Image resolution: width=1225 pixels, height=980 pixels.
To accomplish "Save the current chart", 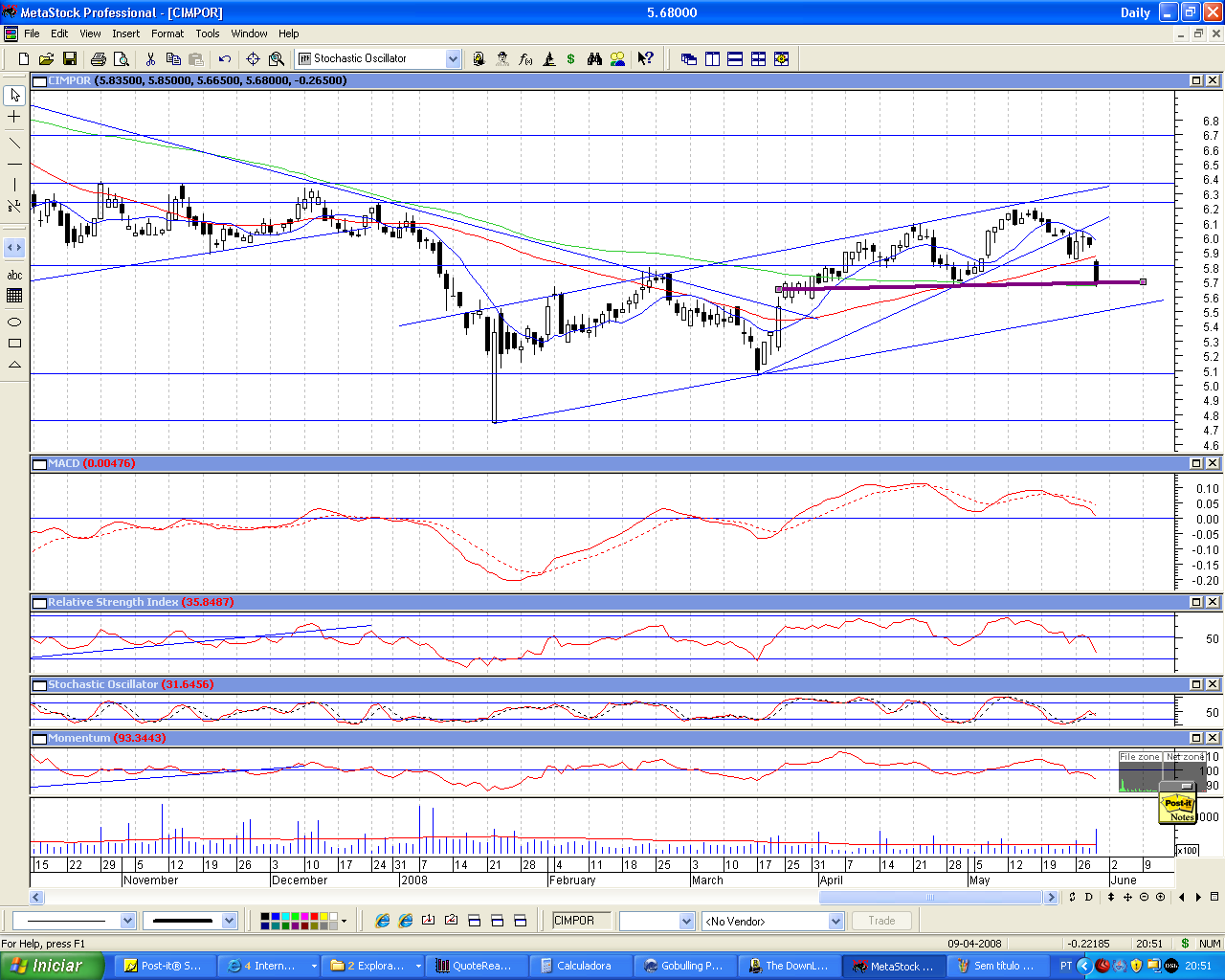I will [x=69, y=59].
